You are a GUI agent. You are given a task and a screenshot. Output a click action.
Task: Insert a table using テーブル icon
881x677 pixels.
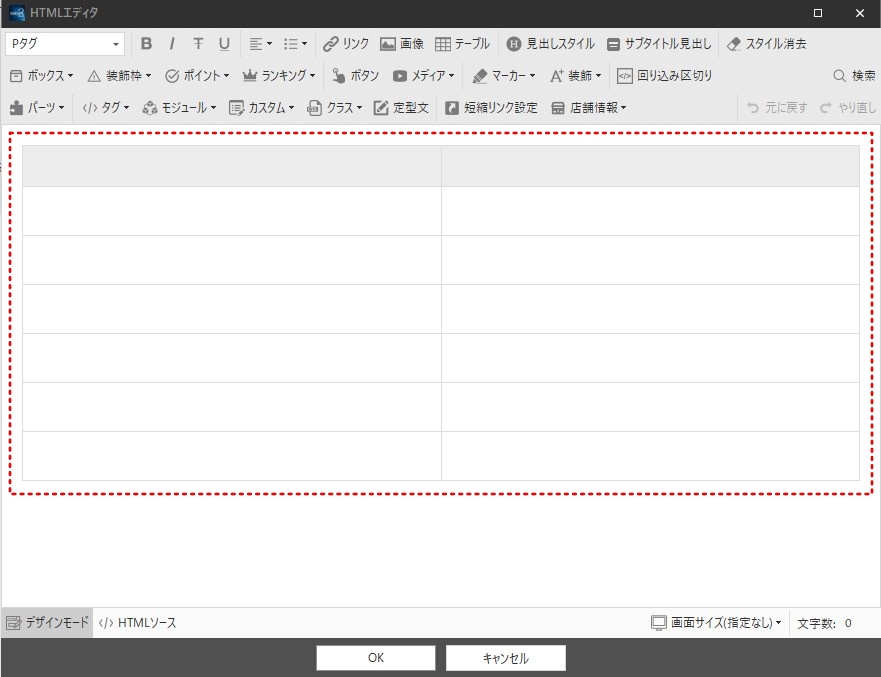(462, 44)
